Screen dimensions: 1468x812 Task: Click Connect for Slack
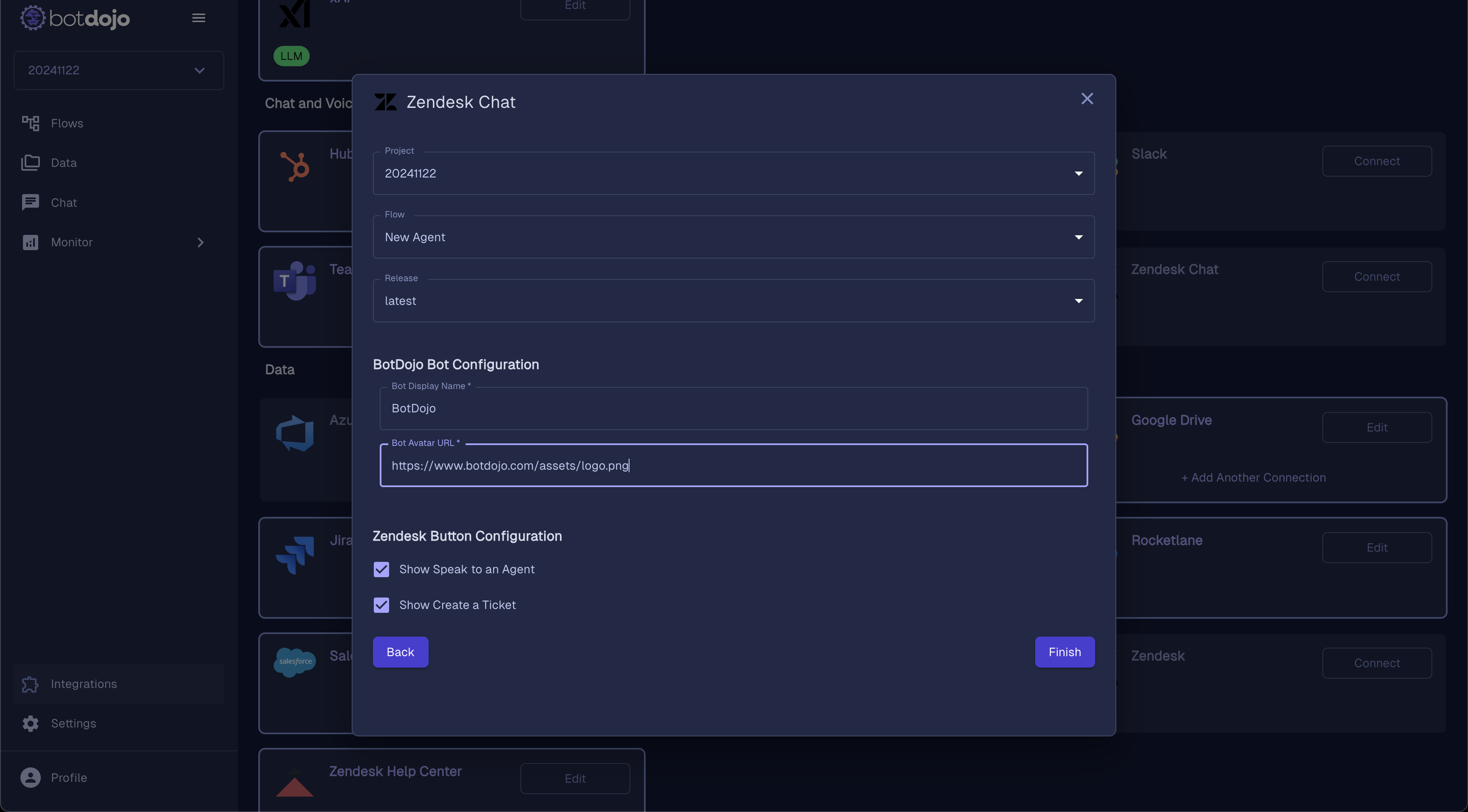click(1377, 161)
